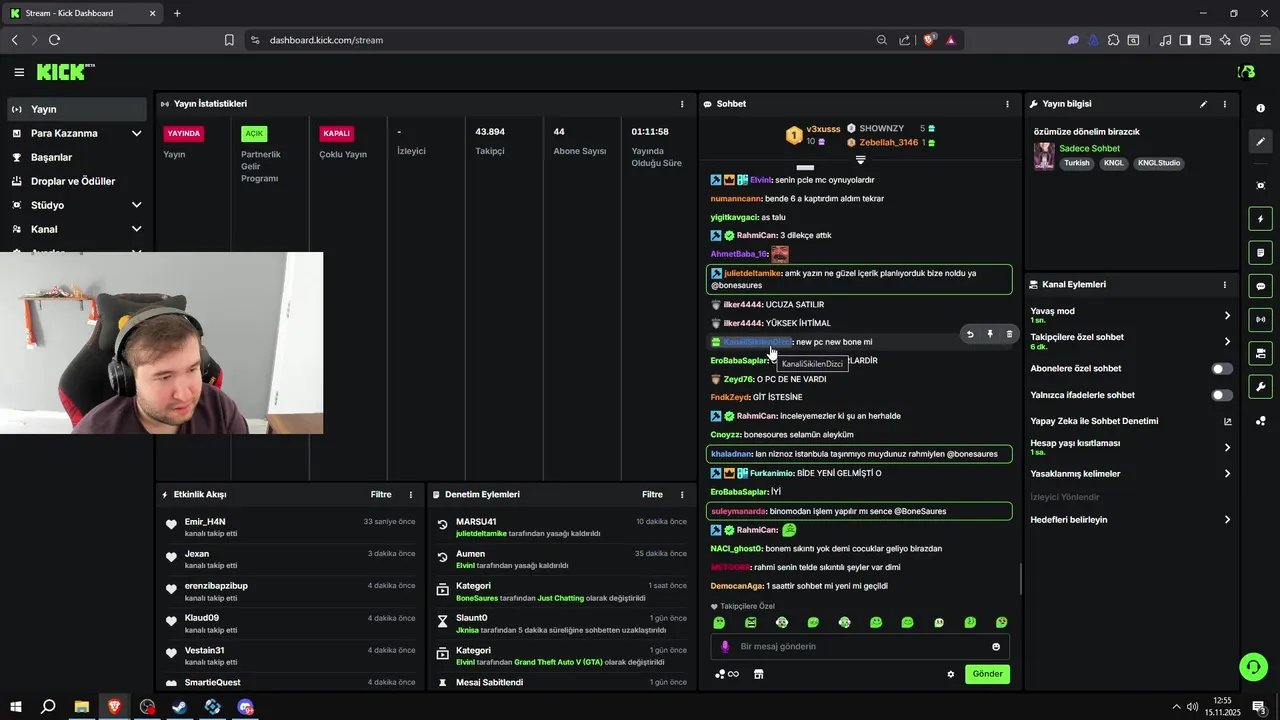Open Filtre in Etkinlik Akışı panel
1280x720 pixels.
point(380,495)
